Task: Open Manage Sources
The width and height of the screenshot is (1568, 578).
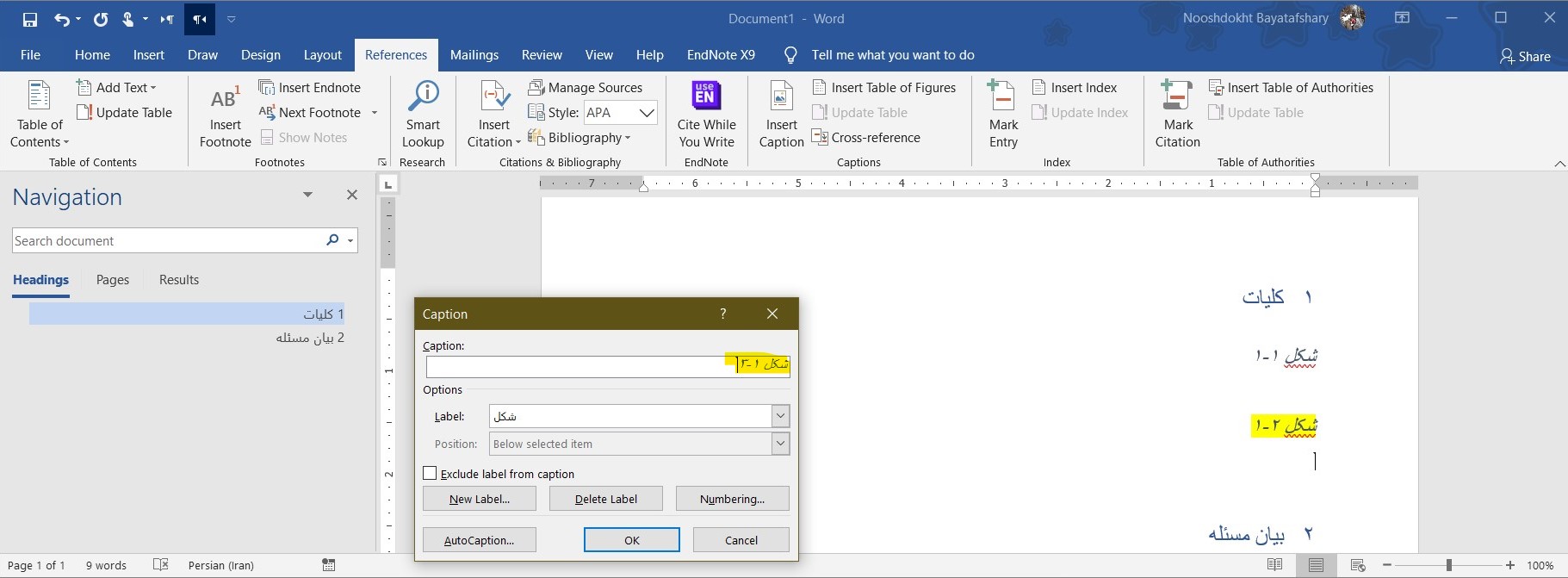Action: [x=586, y=87]
